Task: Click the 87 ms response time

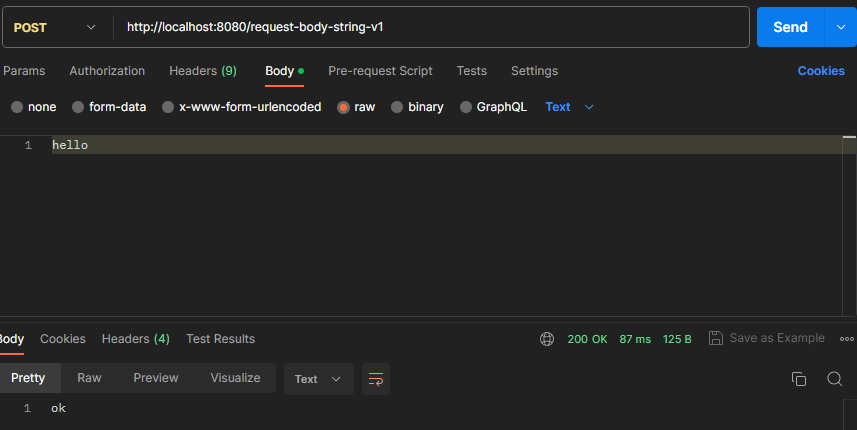Action: tap(635, 339)
